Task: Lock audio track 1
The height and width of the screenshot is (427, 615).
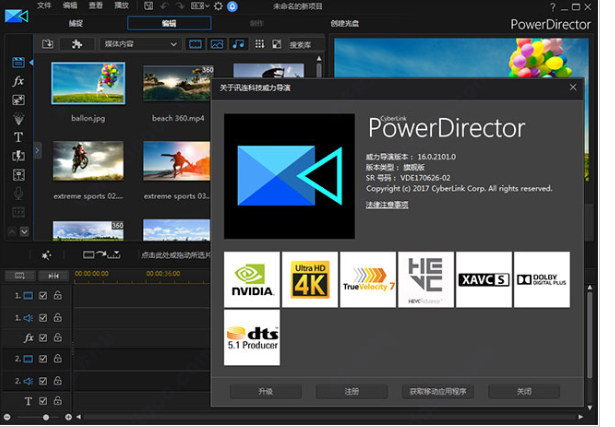Action: tap(58, 317)
